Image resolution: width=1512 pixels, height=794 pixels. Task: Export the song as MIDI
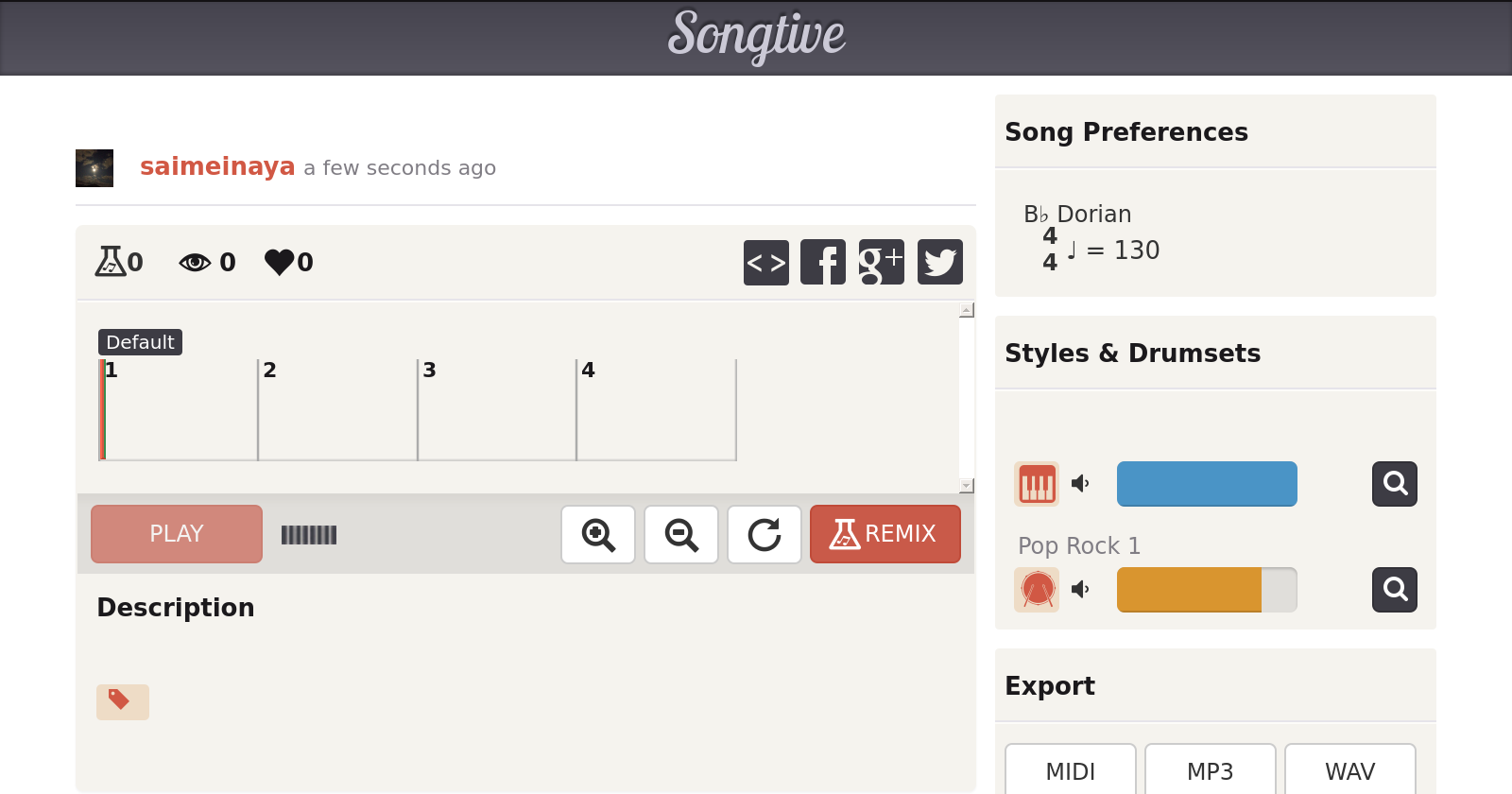click(1070, 771)
